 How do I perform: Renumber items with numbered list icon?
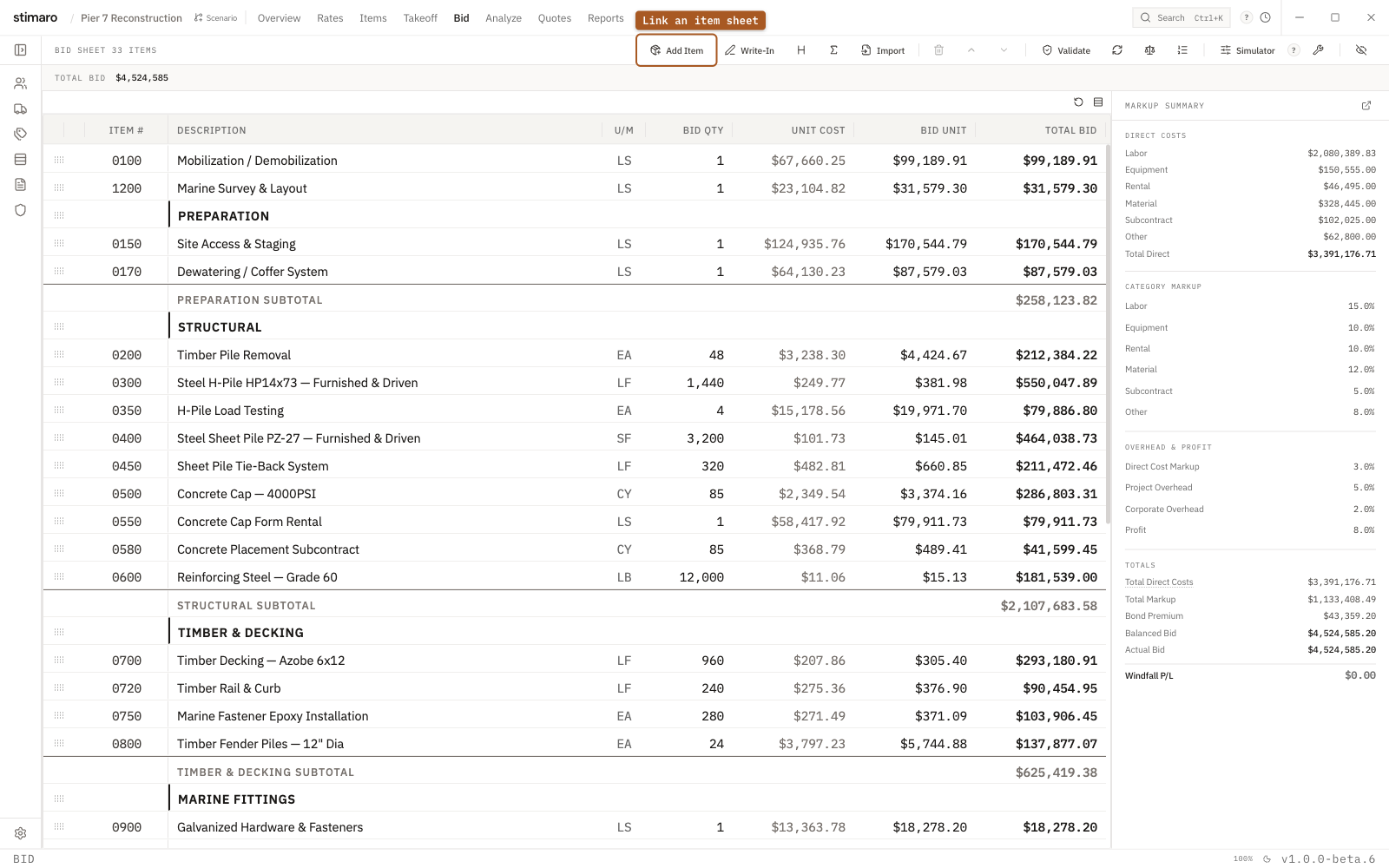point(1182,50)
